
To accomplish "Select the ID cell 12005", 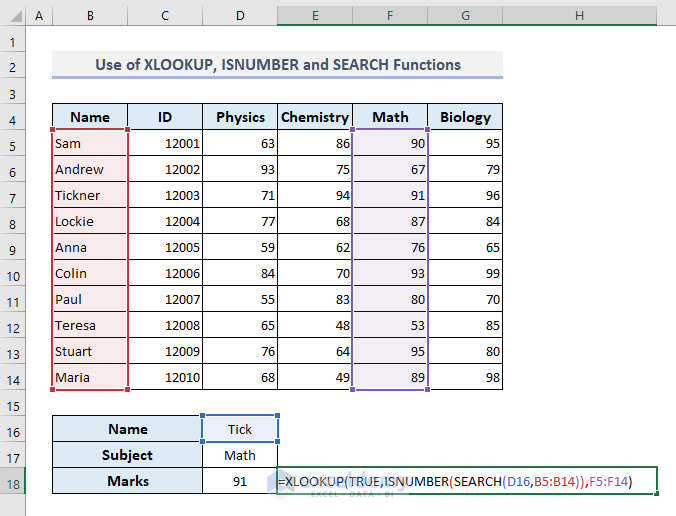I will (165, 247).
